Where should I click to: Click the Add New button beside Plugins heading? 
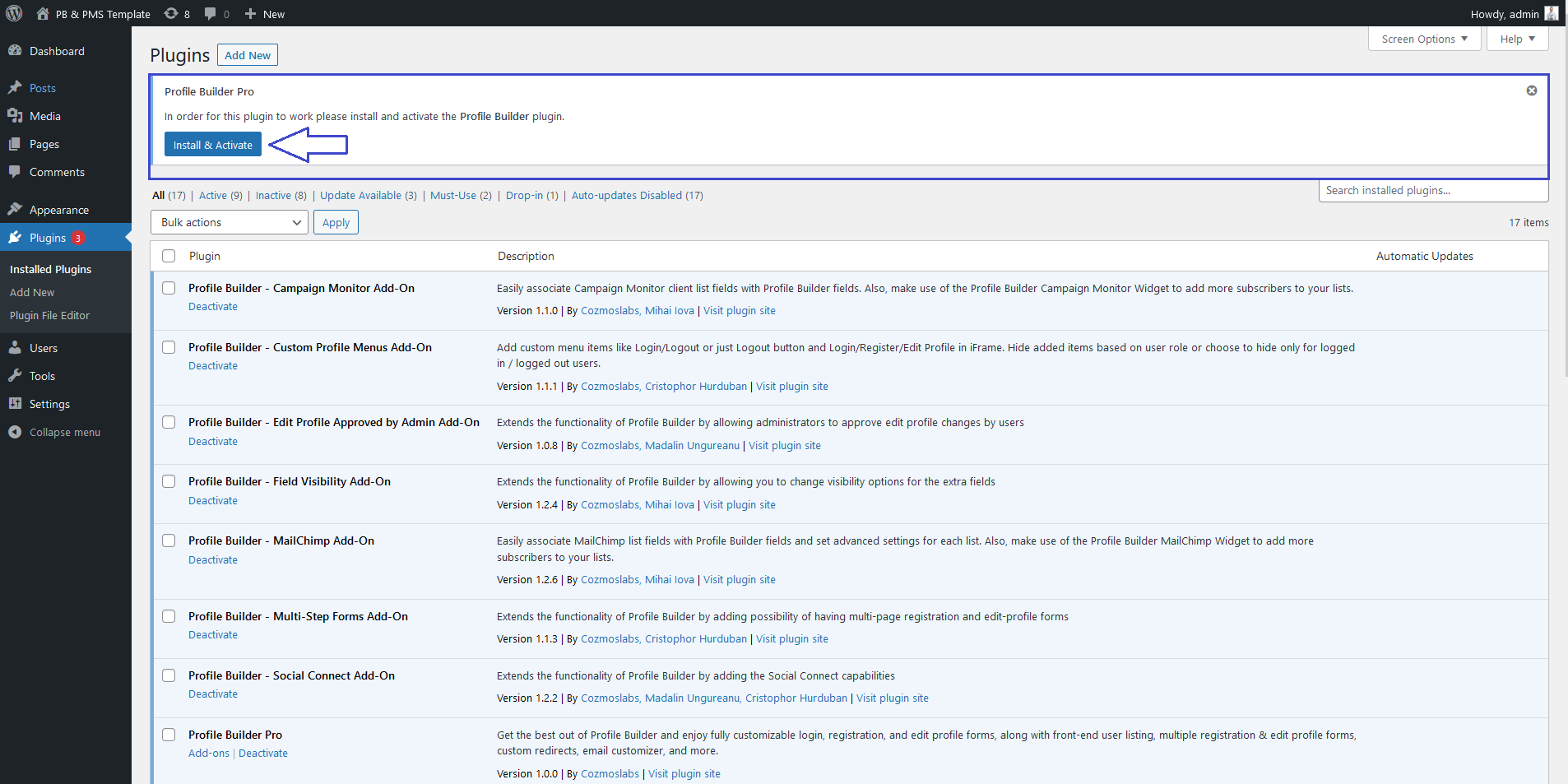tap(248, 55)
